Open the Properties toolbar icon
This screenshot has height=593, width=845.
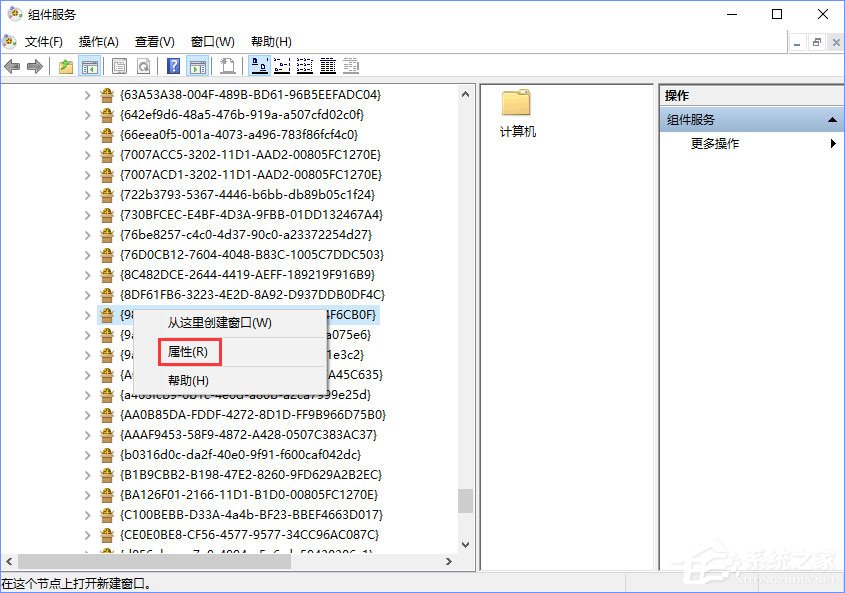(120, 65)
